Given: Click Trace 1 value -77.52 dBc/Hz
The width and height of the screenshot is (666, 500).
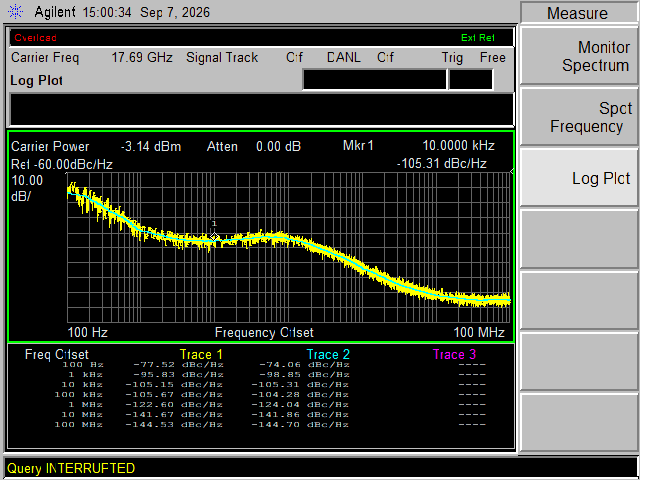Looking at the screenshot, I should (x=178, y=364).
